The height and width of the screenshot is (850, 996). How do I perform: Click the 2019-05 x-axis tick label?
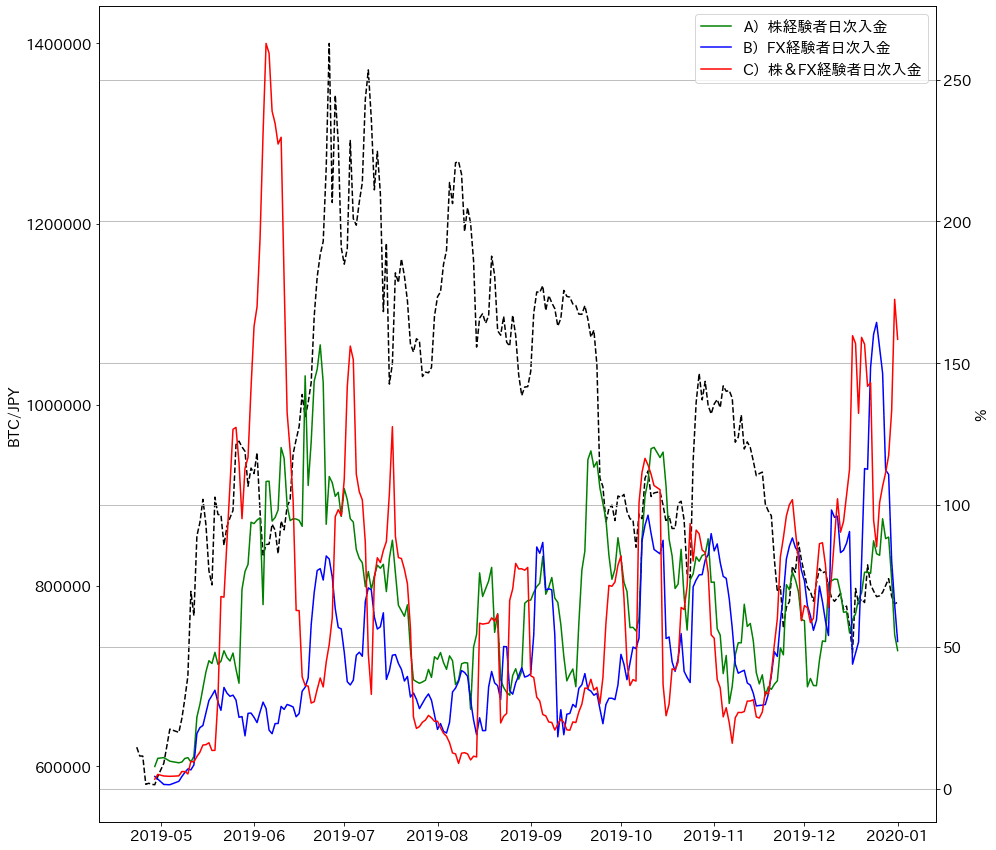[x=161, y=834]
